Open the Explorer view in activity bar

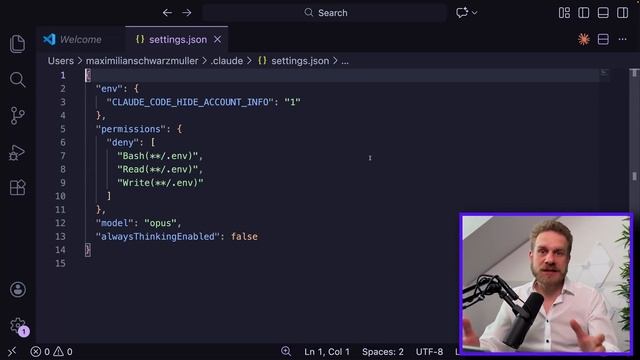(x=18, y=44)
